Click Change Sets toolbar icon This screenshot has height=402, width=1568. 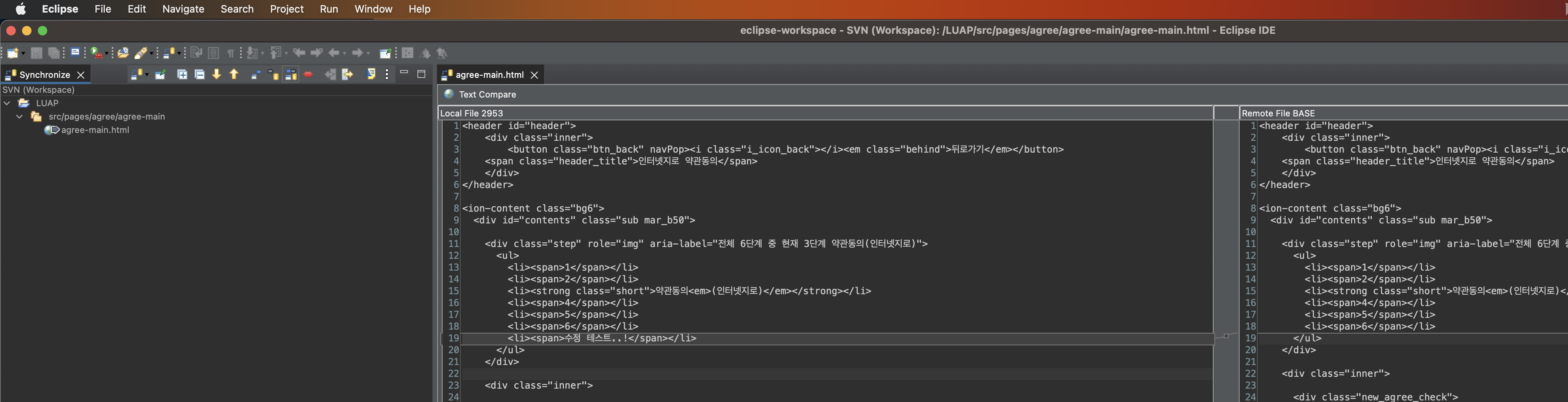point(370,74)
